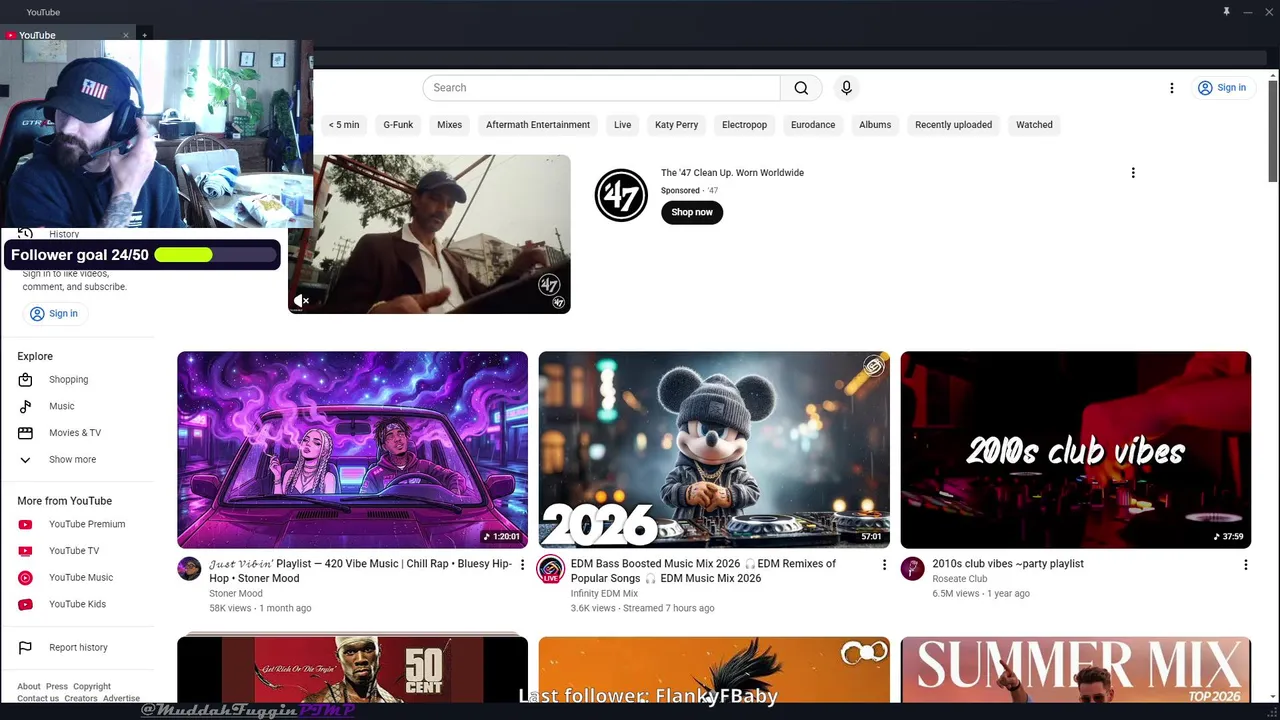Image resolution: width=1280 pixels, height=720 pixels.
Task: Open the YouTube Kids icon
Action: [26, 604]
